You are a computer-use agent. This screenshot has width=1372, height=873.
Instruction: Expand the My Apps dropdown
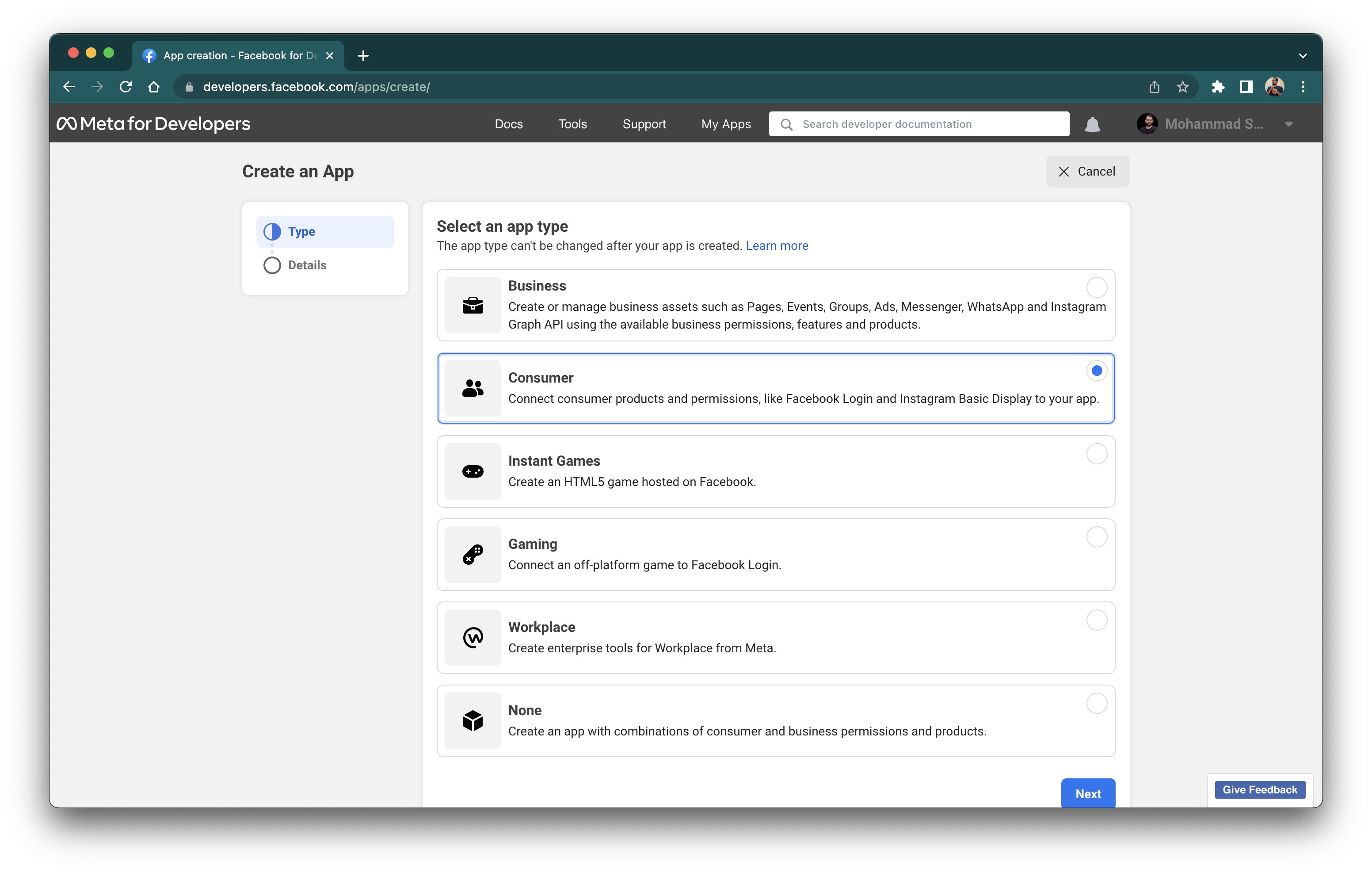click(725, 124)
